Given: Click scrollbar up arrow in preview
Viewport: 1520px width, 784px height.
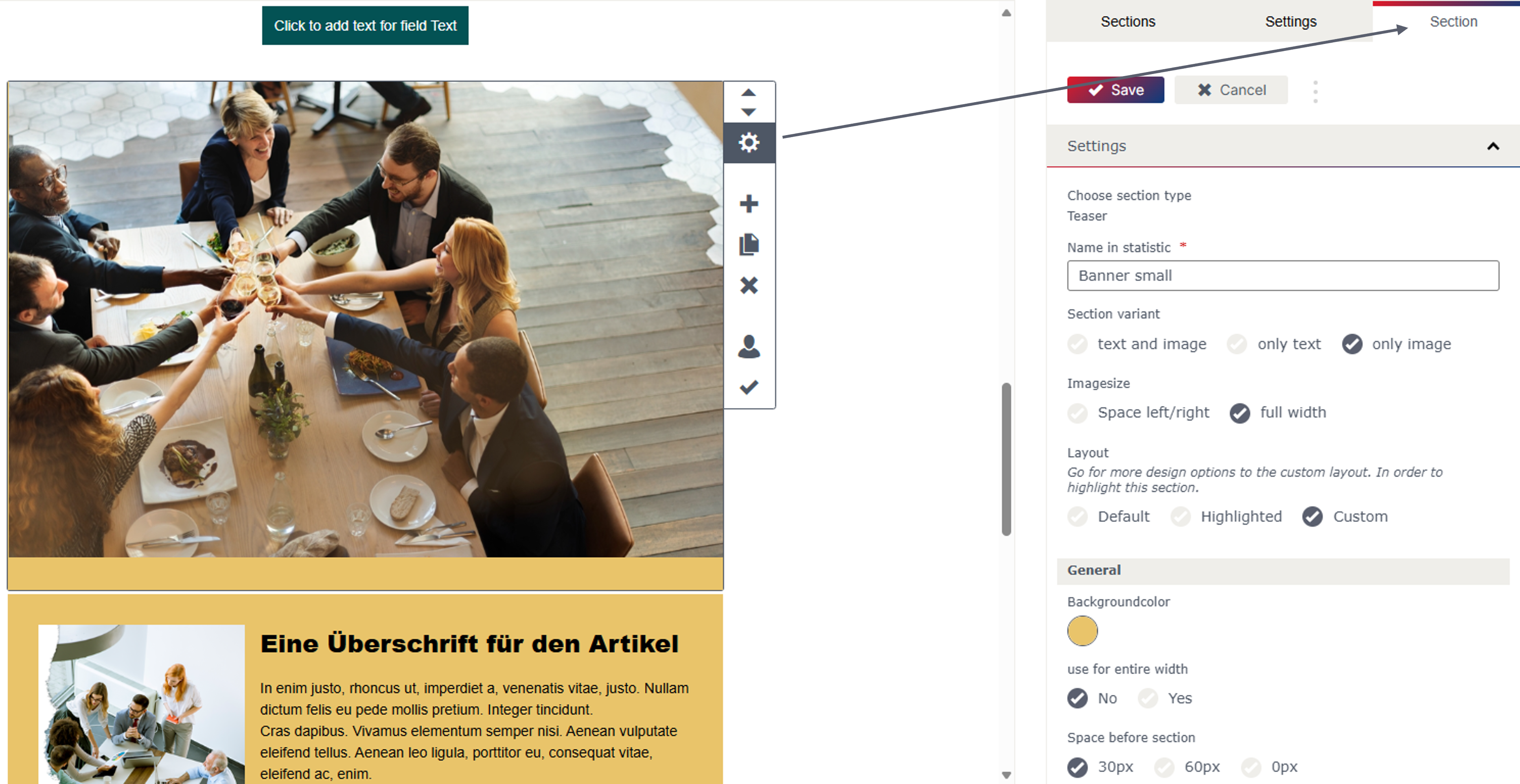Looking at the screenshot, I should [1006, 13].
